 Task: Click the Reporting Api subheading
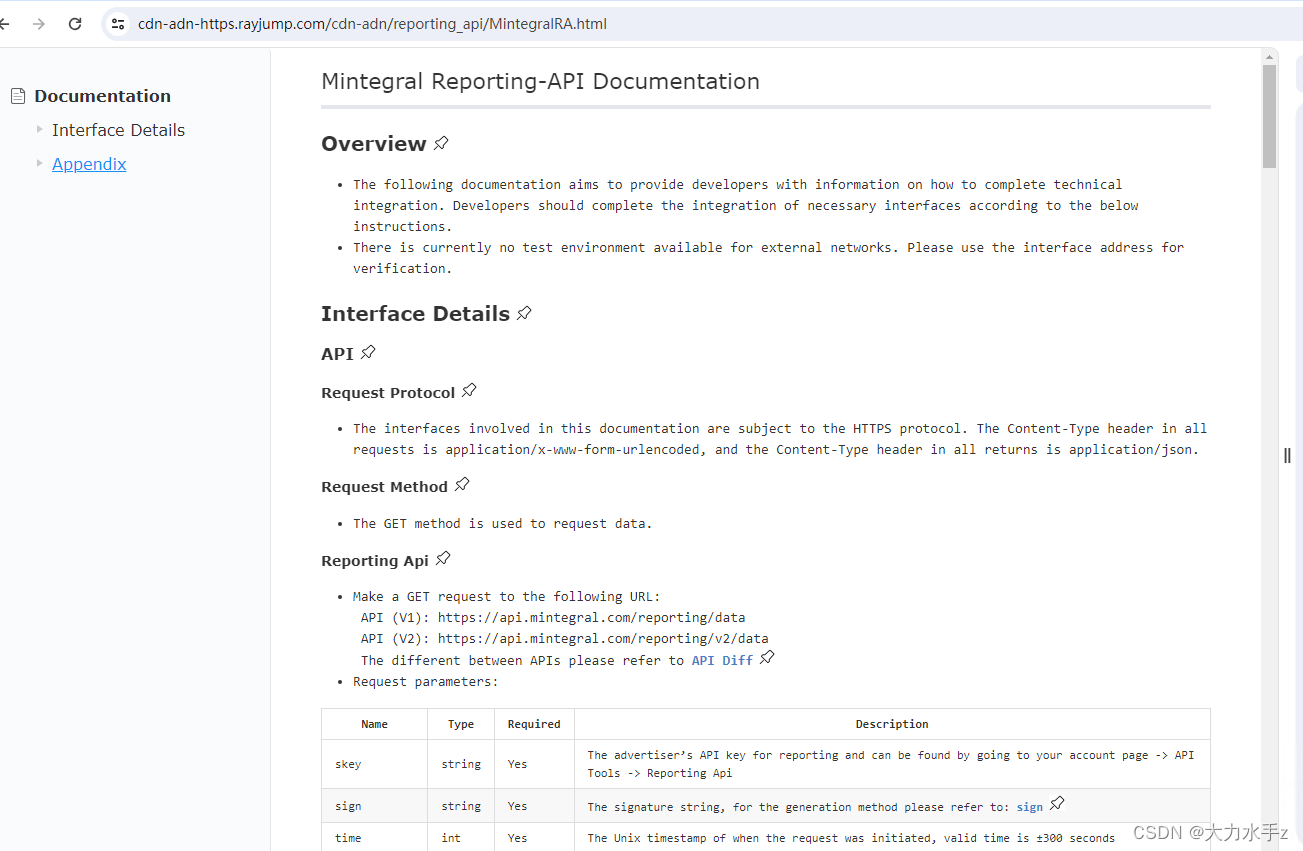pos(375,561)
